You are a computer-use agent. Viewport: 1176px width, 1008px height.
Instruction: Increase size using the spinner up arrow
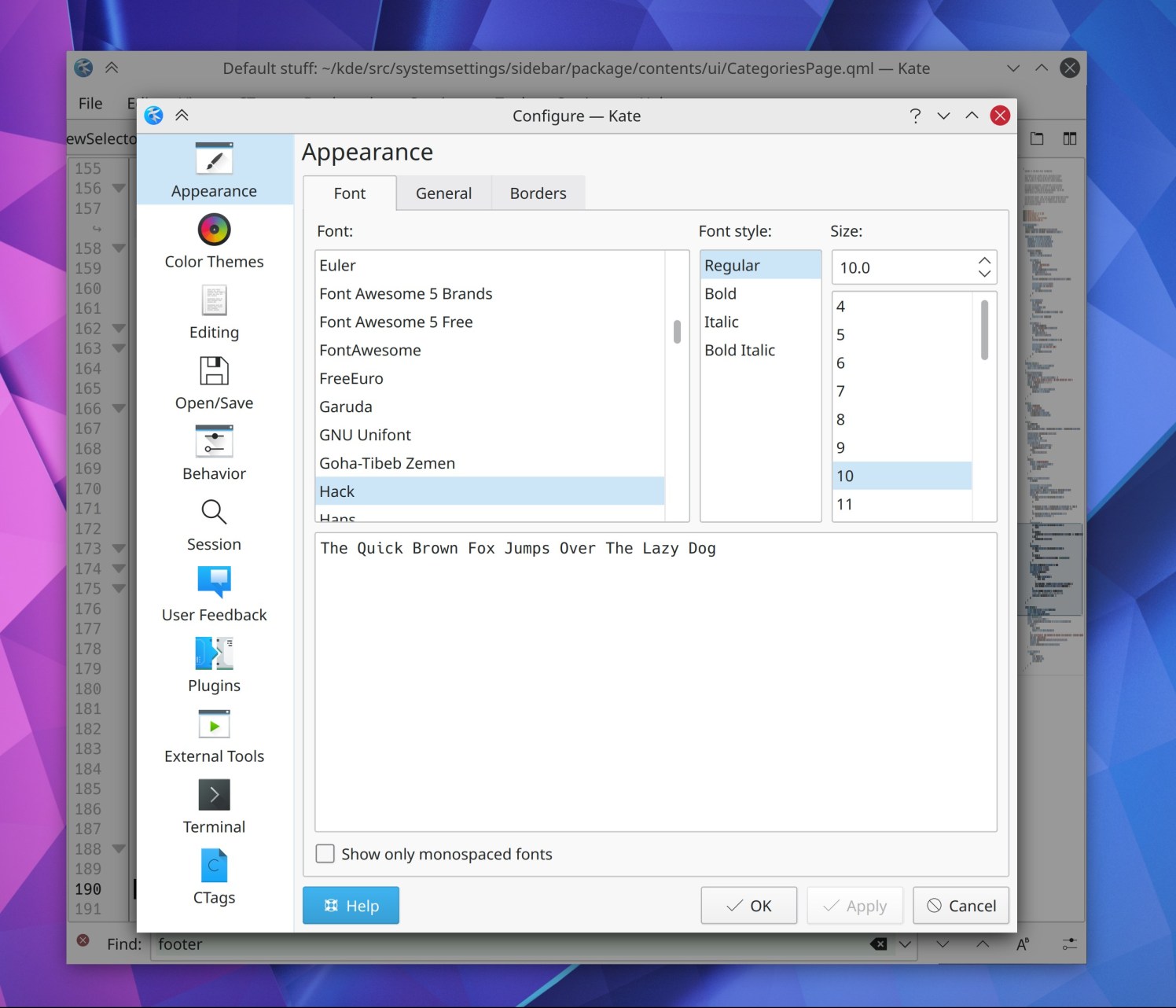point(983,259)
